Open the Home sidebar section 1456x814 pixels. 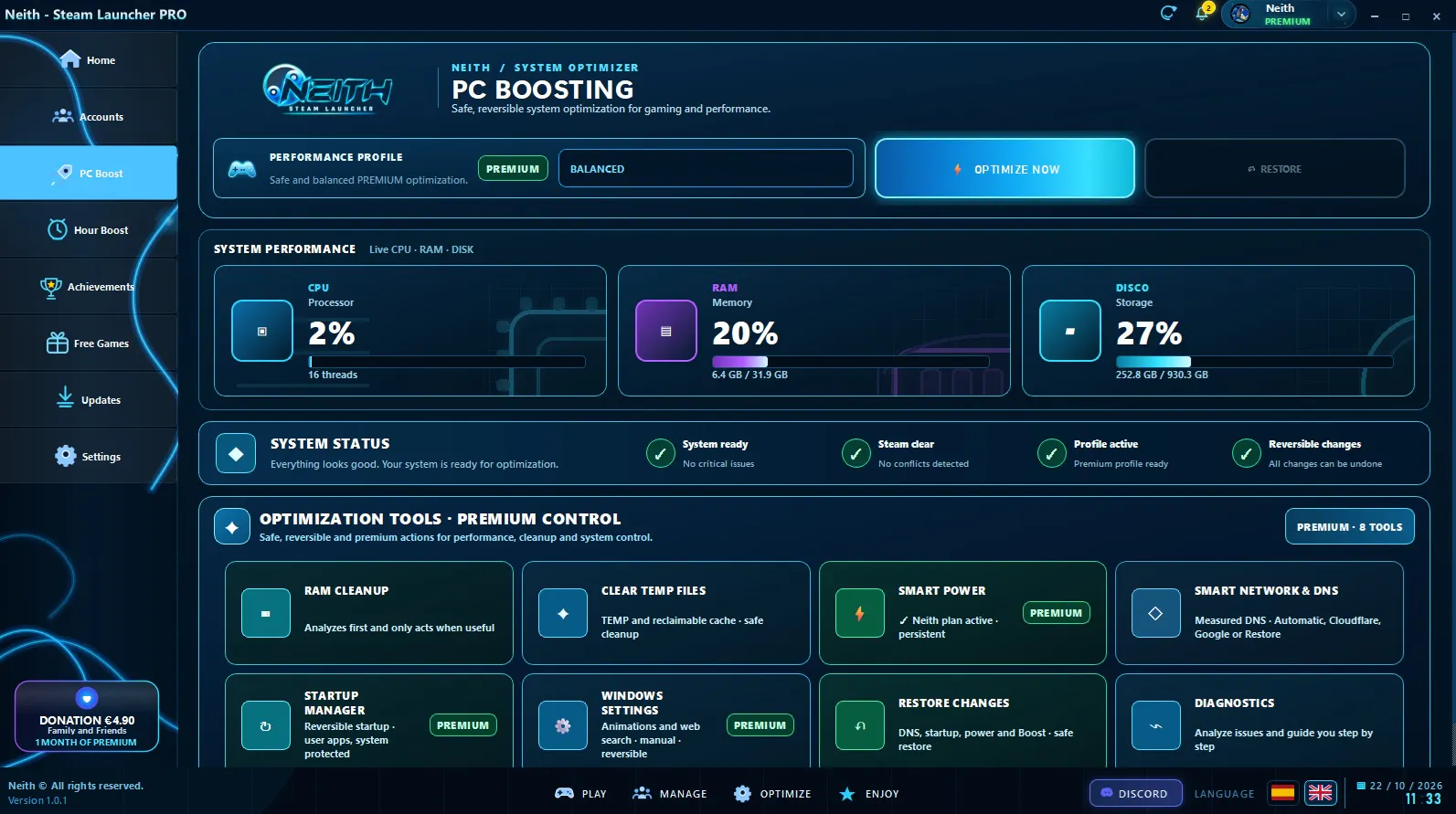(88, 60)
